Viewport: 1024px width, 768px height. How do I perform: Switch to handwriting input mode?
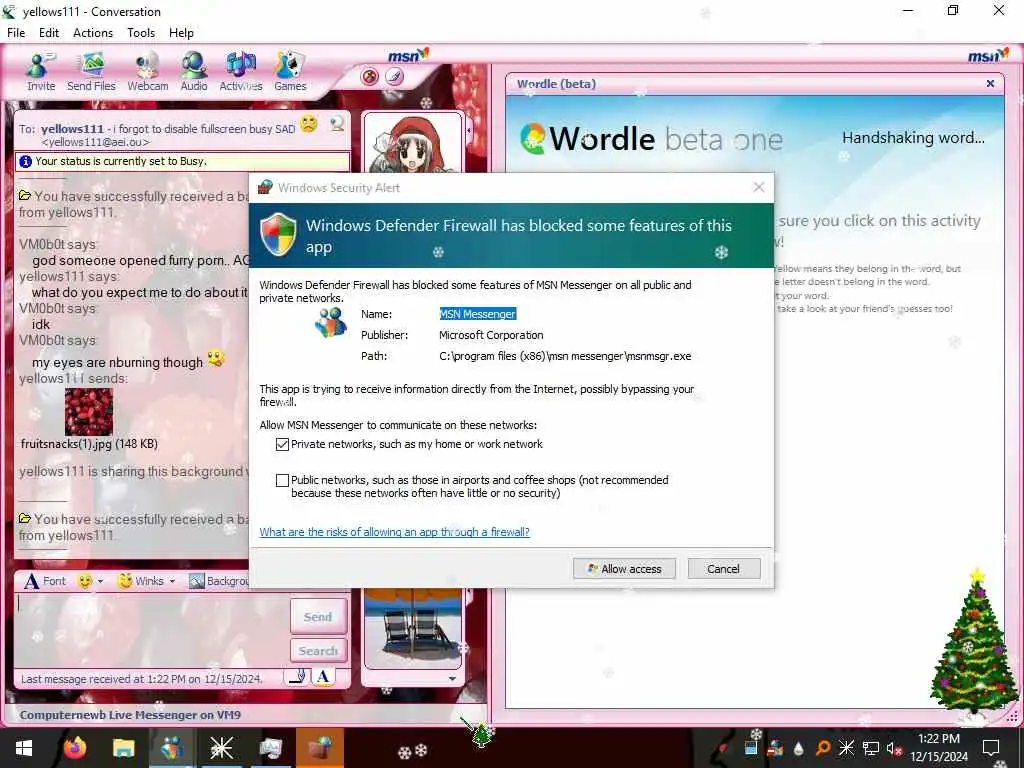click(298, 677)
